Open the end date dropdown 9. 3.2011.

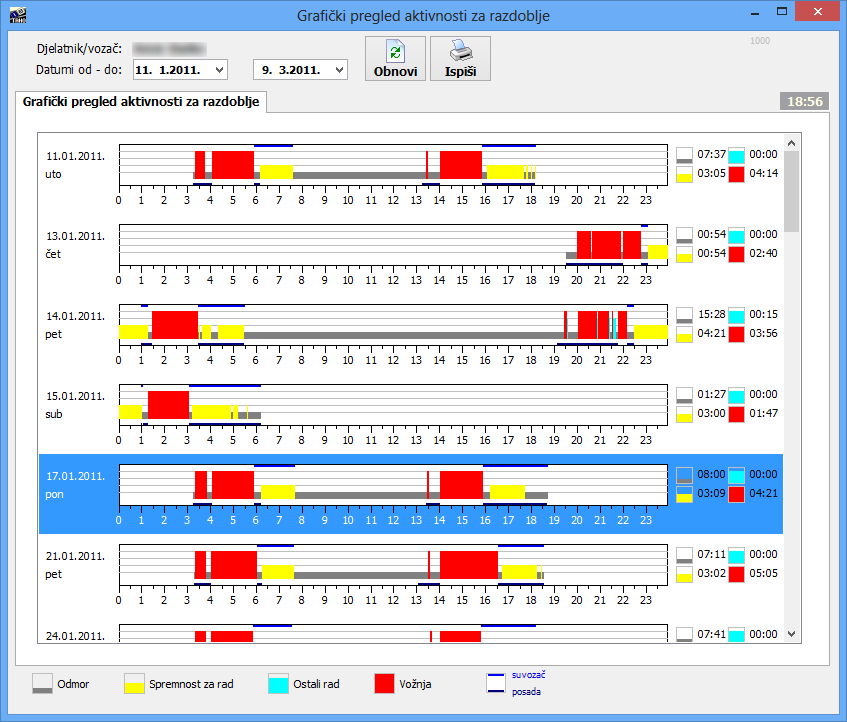[x=339, y=70]
